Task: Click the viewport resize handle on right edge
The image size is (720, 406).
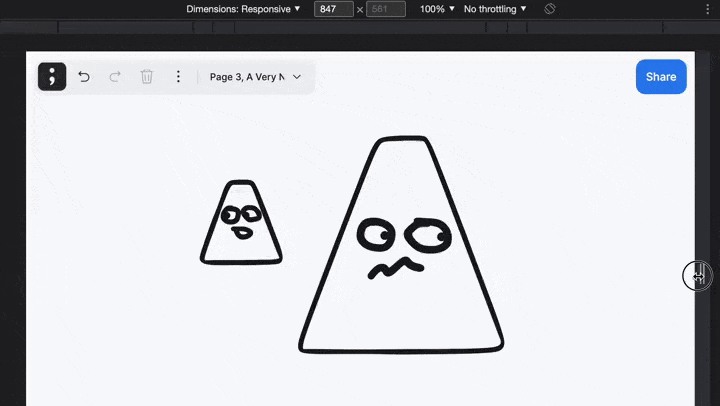Action: [697, 275]
